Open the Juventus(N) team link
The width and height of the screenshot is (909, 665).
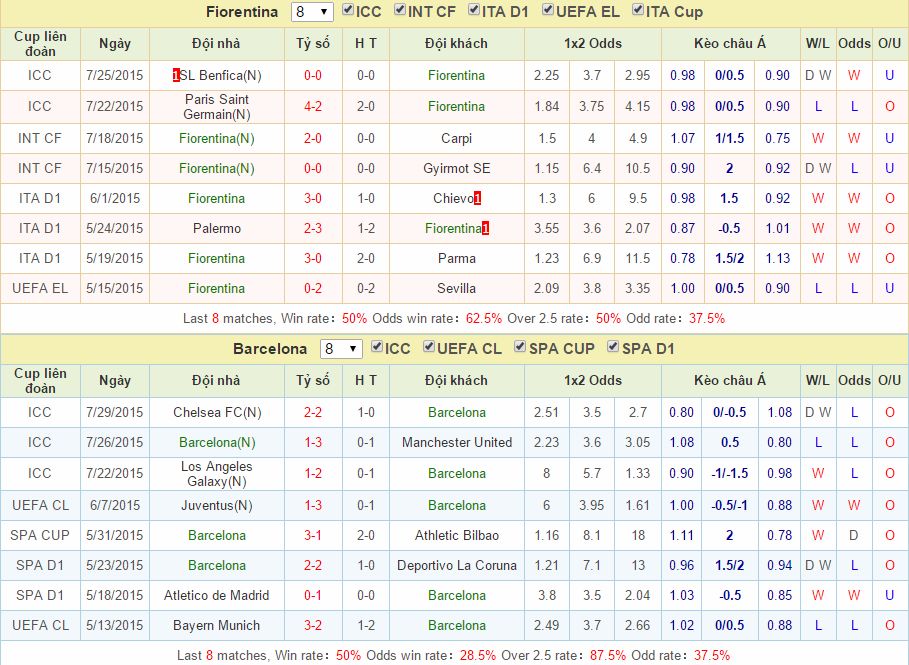(x=217, y=506)
